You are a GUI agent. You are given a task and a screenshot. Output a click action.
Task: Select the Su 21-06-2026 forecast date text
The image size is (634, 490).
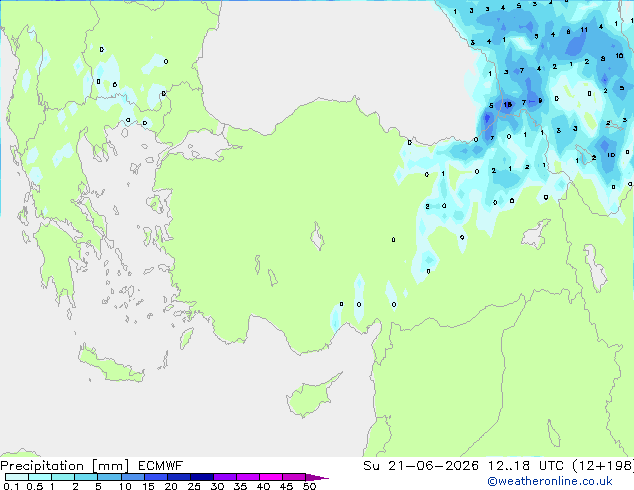pyautogui.click(x=421, y=466)
